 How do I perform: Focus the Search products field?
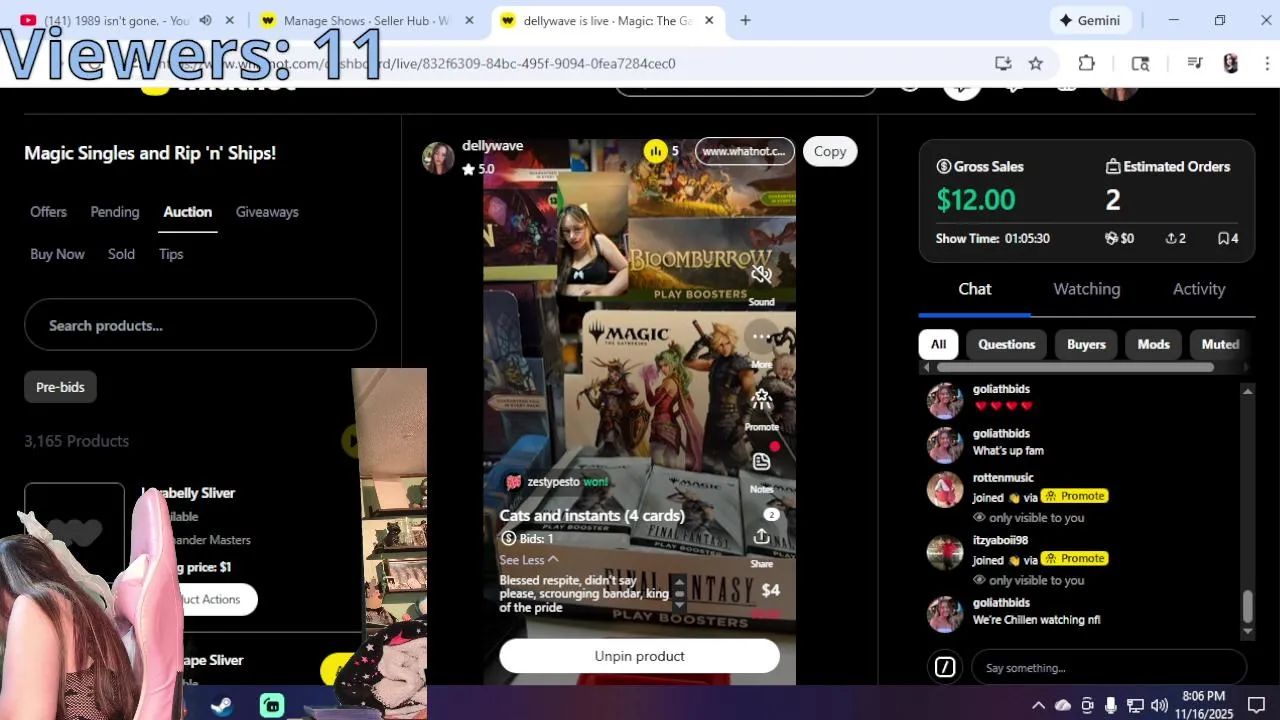point(200,325)
